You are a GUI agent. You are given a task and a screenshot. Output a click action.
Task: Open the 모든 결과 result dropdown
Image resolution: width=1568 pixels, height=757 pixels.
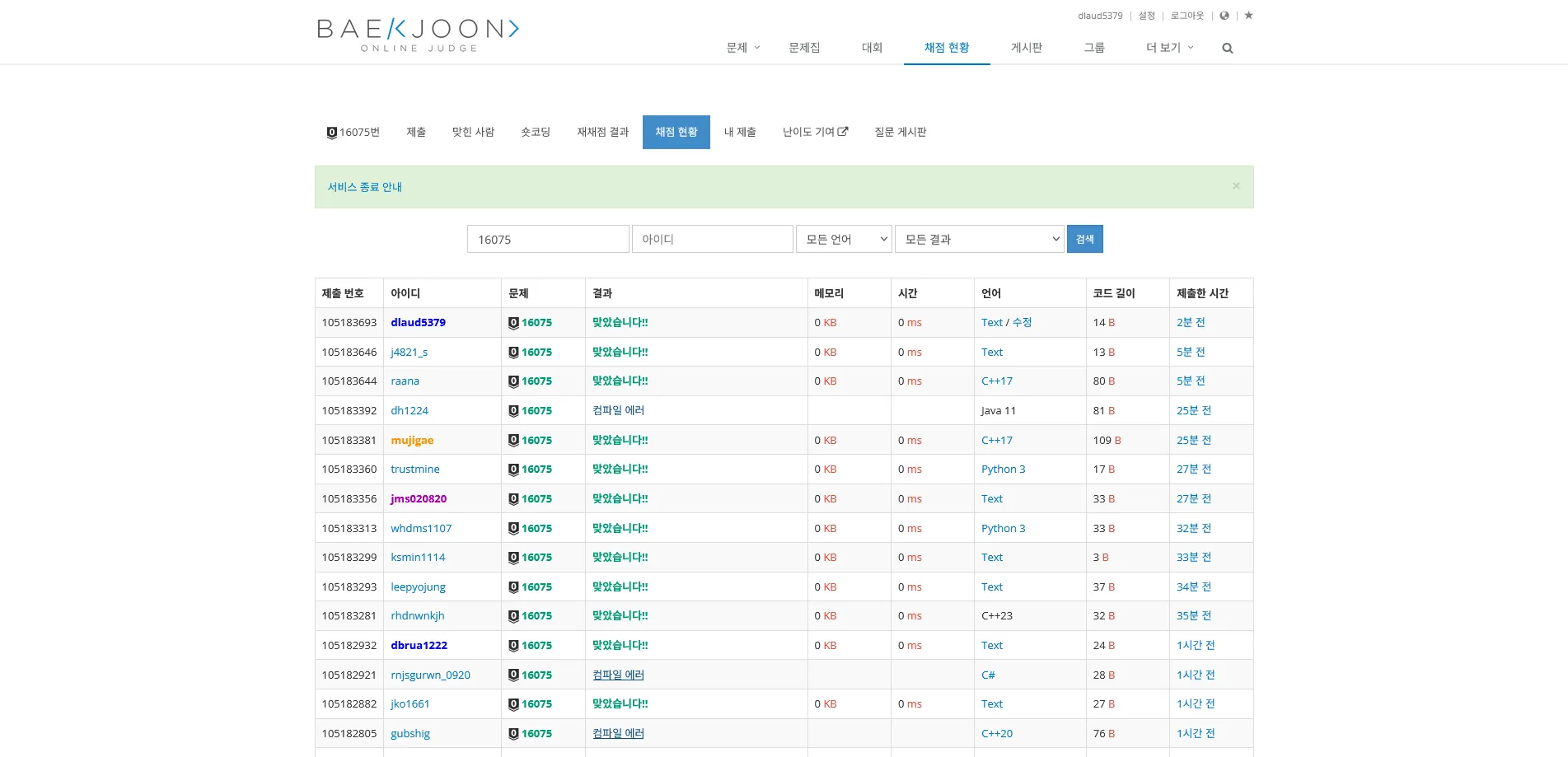click(979, 239)
